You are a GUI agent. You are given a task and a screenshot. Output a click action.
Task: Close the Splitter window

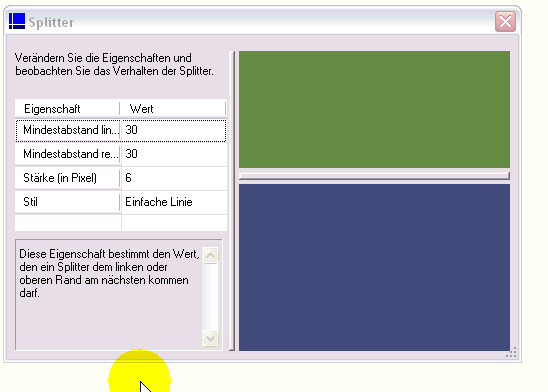pyautogui.click(x=505, y=22)
